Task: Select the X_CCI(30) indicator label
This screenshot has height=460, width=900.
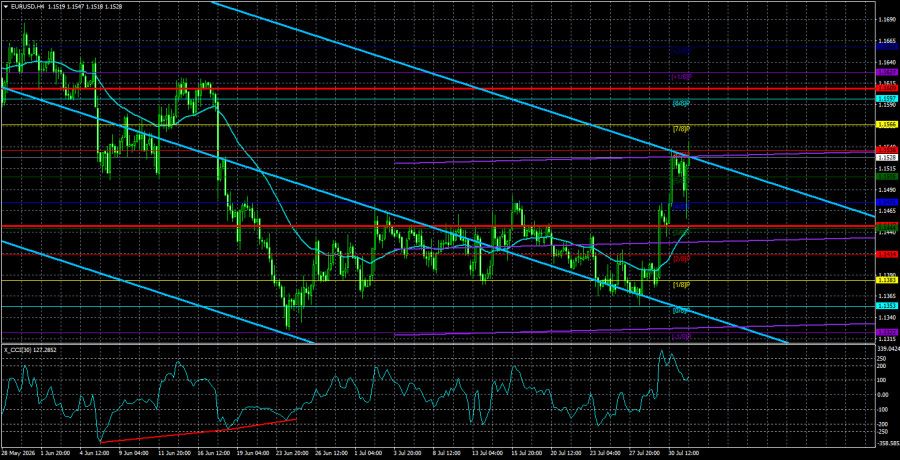Action: tap(18, 349)
